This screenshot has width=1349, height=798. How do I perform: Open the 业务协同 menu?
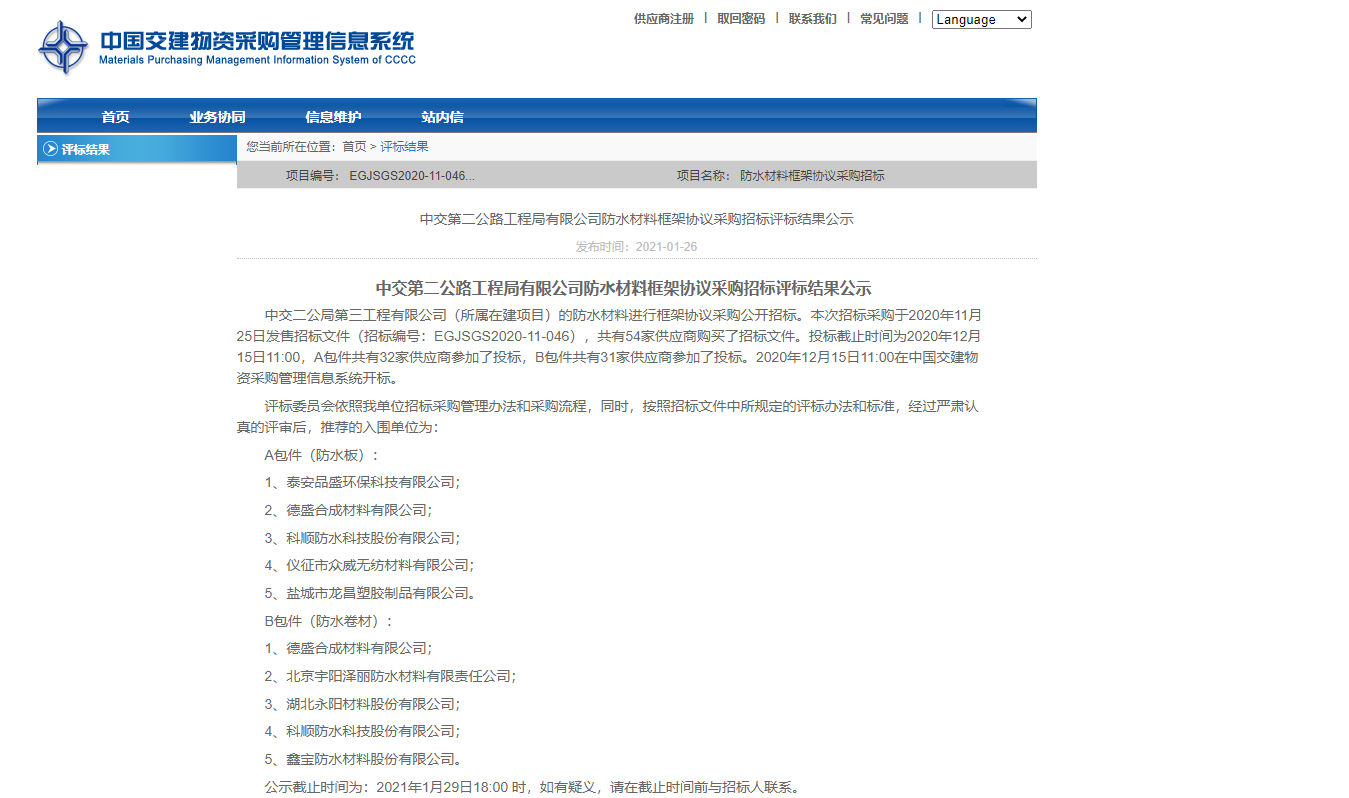(217, 117)
